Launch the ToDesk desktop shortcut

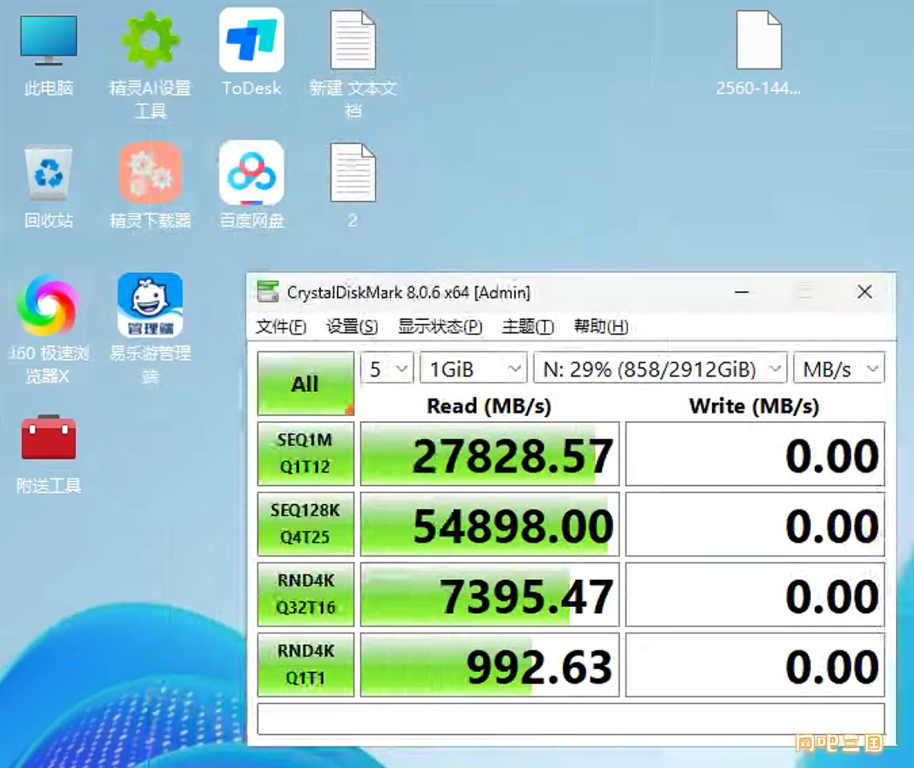click(x=251, y=42)
